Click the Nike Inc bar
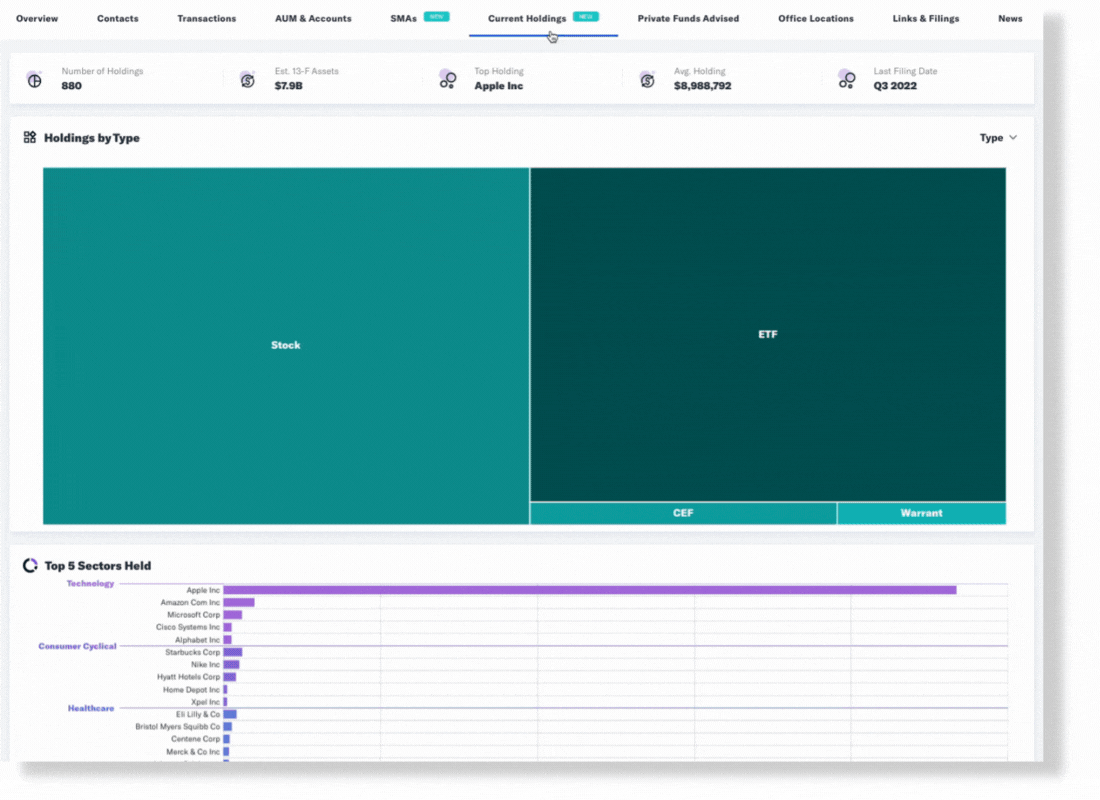The image size is (1100, 800). [231, 665]
